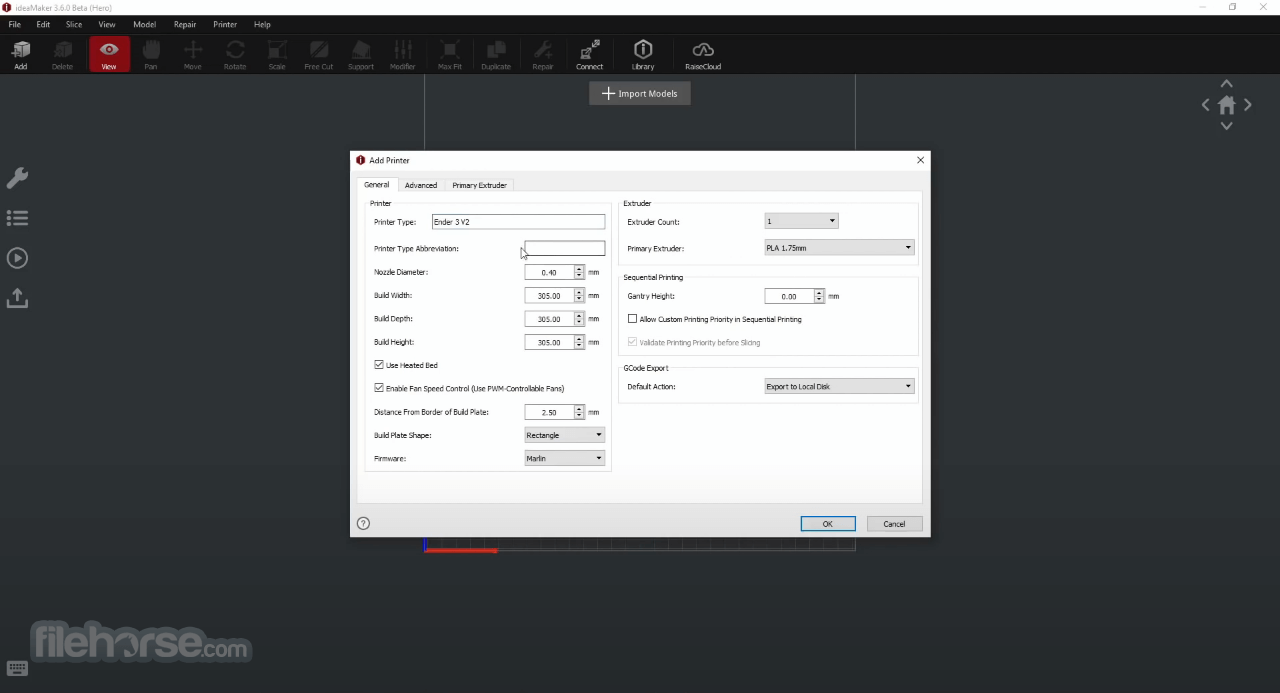Open the GCode Default Action dropdown
Viewport: 1280px width, 693px height.
(840, 386)
